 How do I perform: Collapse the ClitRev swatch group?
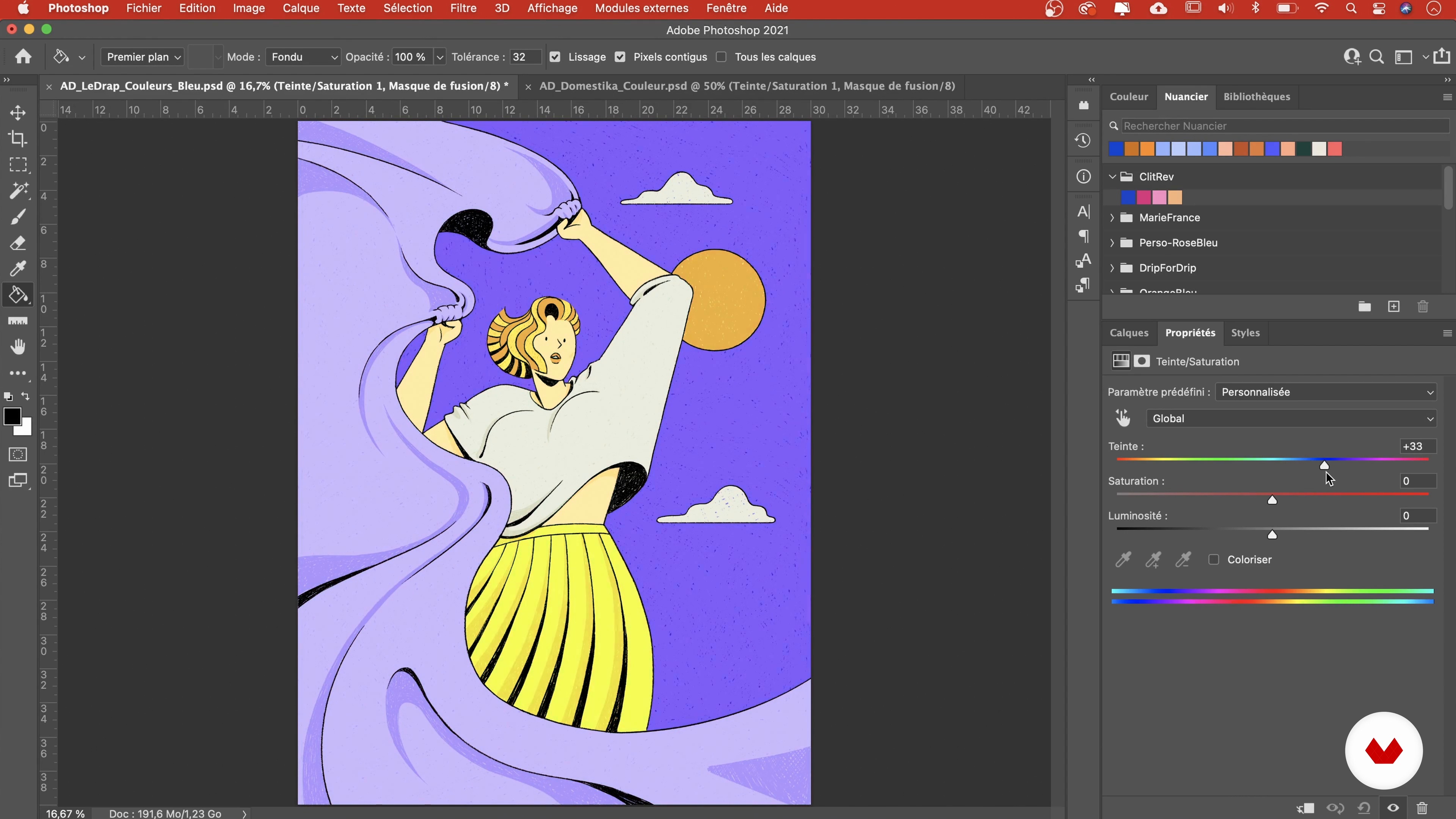[1112, 176]
